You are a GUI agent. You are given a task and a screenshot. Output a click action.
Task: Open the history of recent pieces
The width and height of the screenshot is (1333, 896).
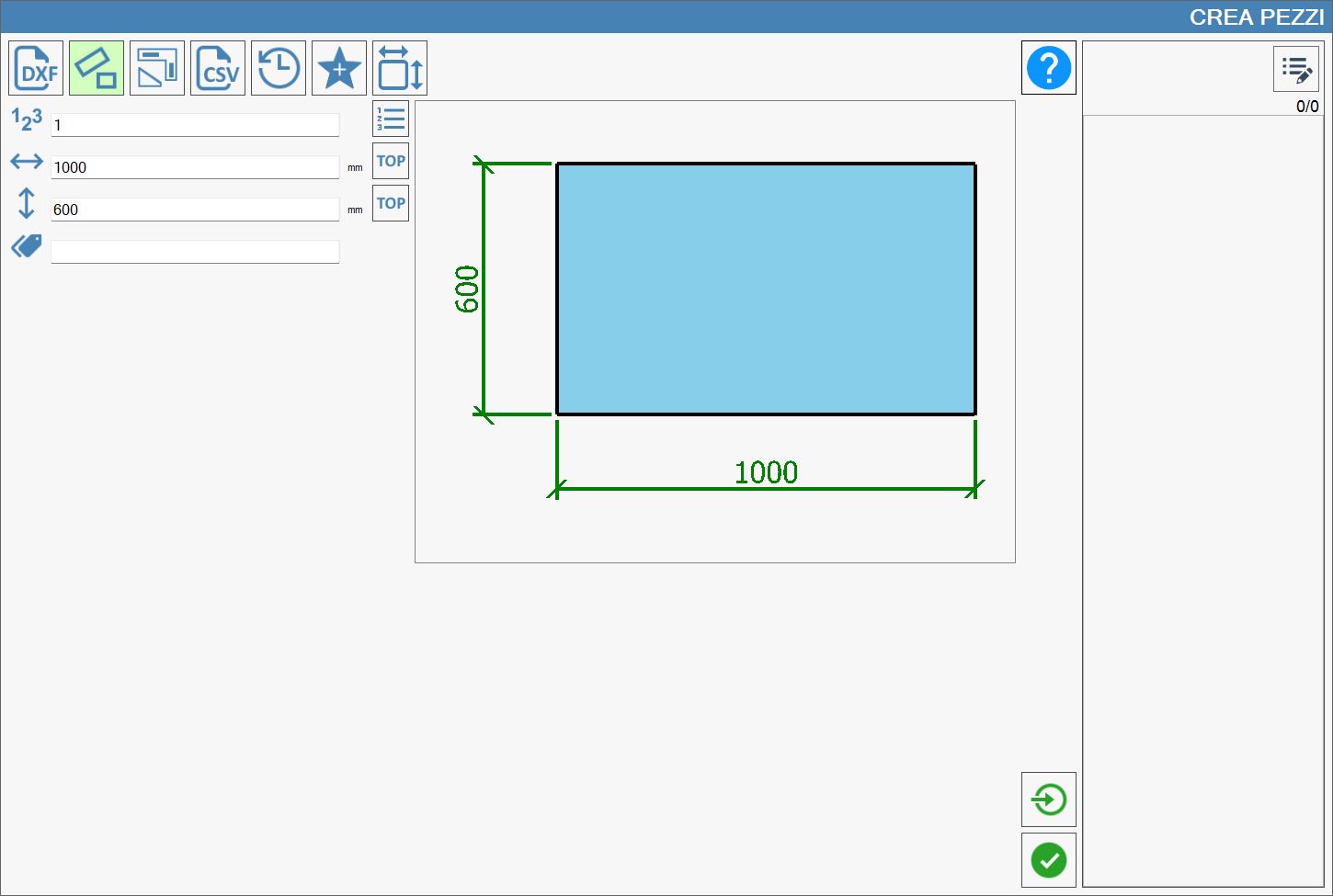pos(279,68)
